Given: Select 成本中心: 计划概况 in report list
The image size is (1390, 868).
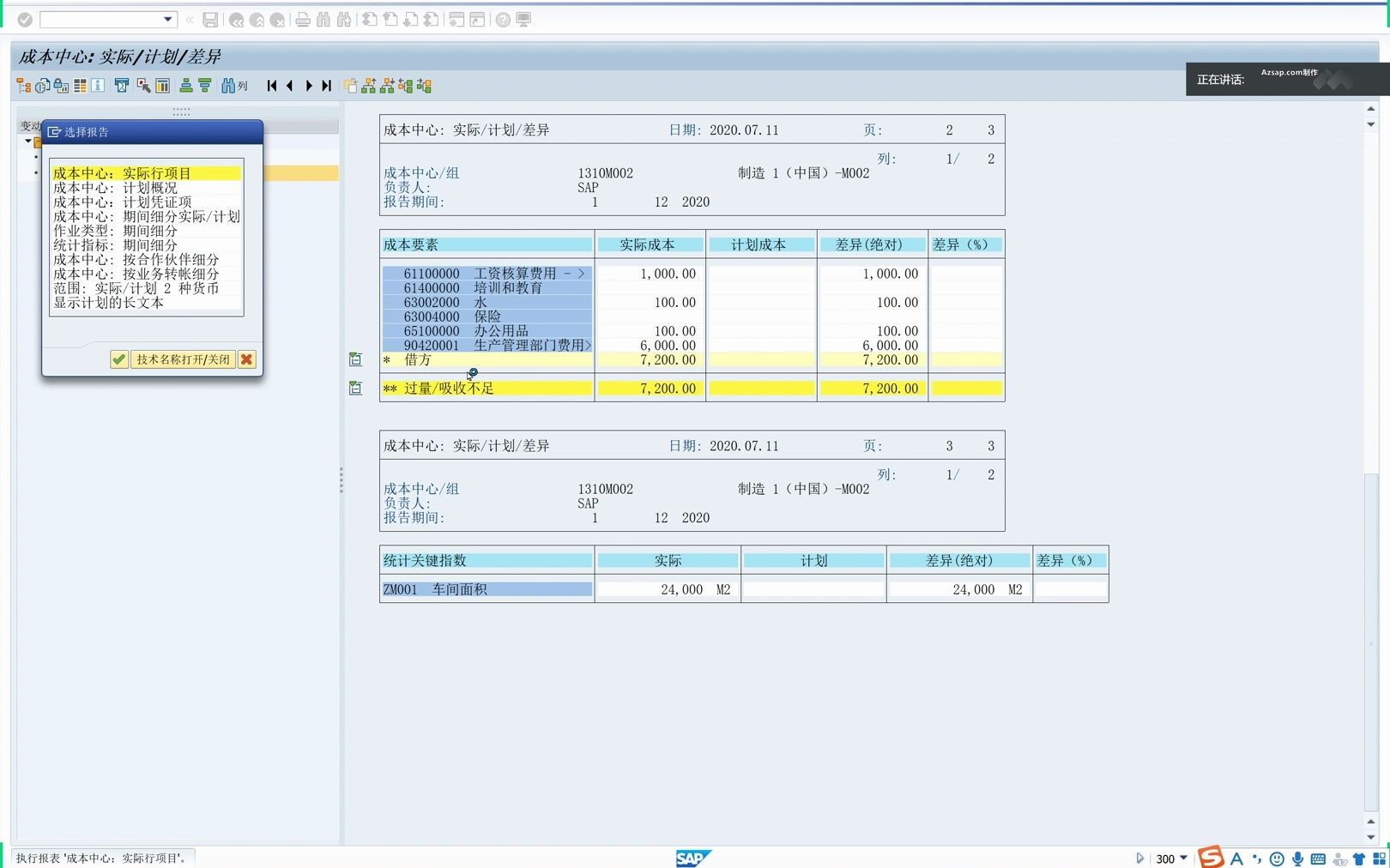Looking at the screenshot, I should [146, 188].
